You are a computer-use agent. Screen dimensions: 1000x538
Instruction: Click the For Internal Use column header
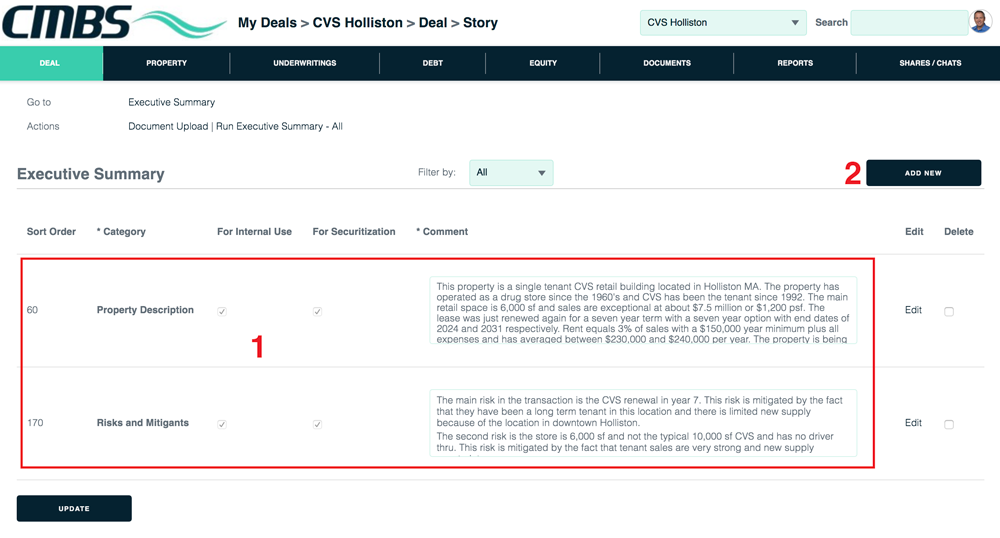(x=254, y=231)
